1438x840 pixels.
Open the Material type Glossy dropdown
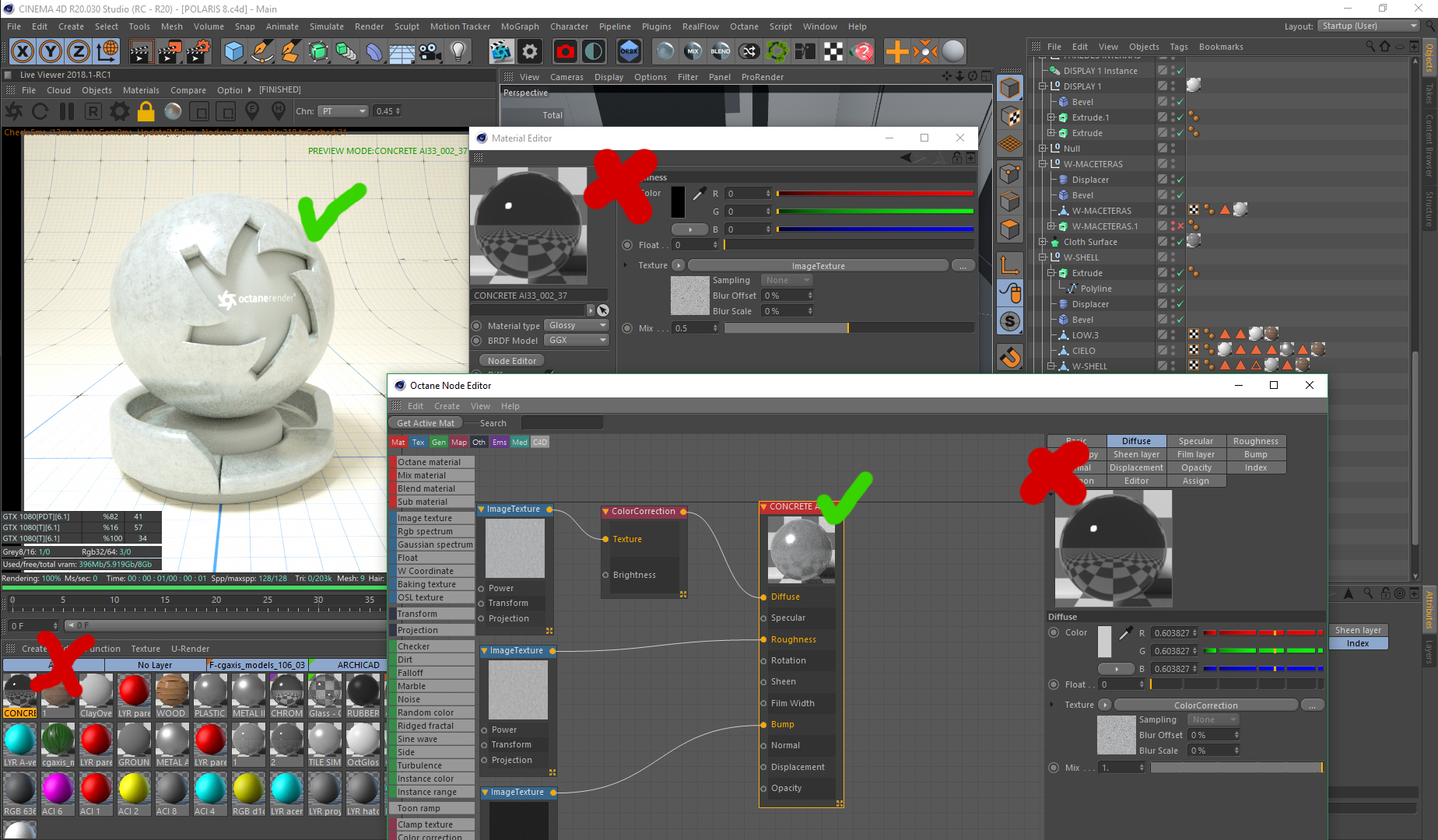576,326
